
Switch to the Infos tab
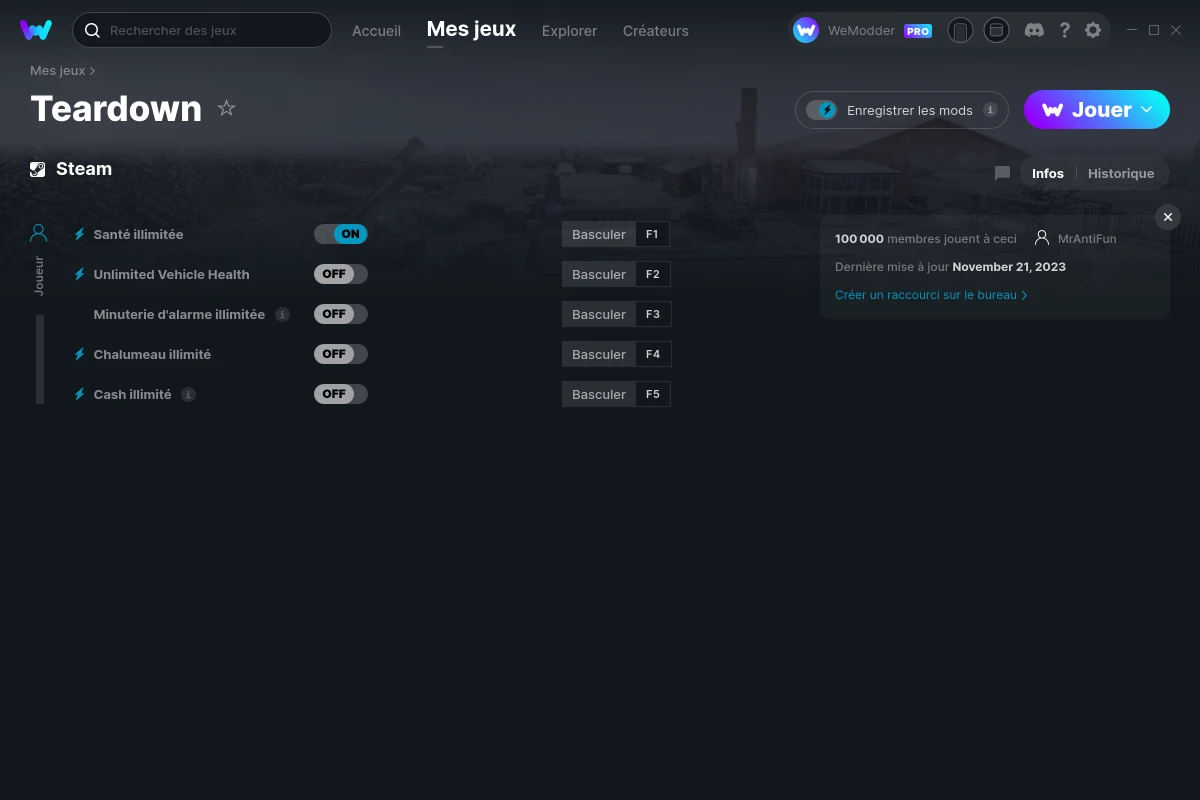pyautogui.click(x=1048, y=173)
